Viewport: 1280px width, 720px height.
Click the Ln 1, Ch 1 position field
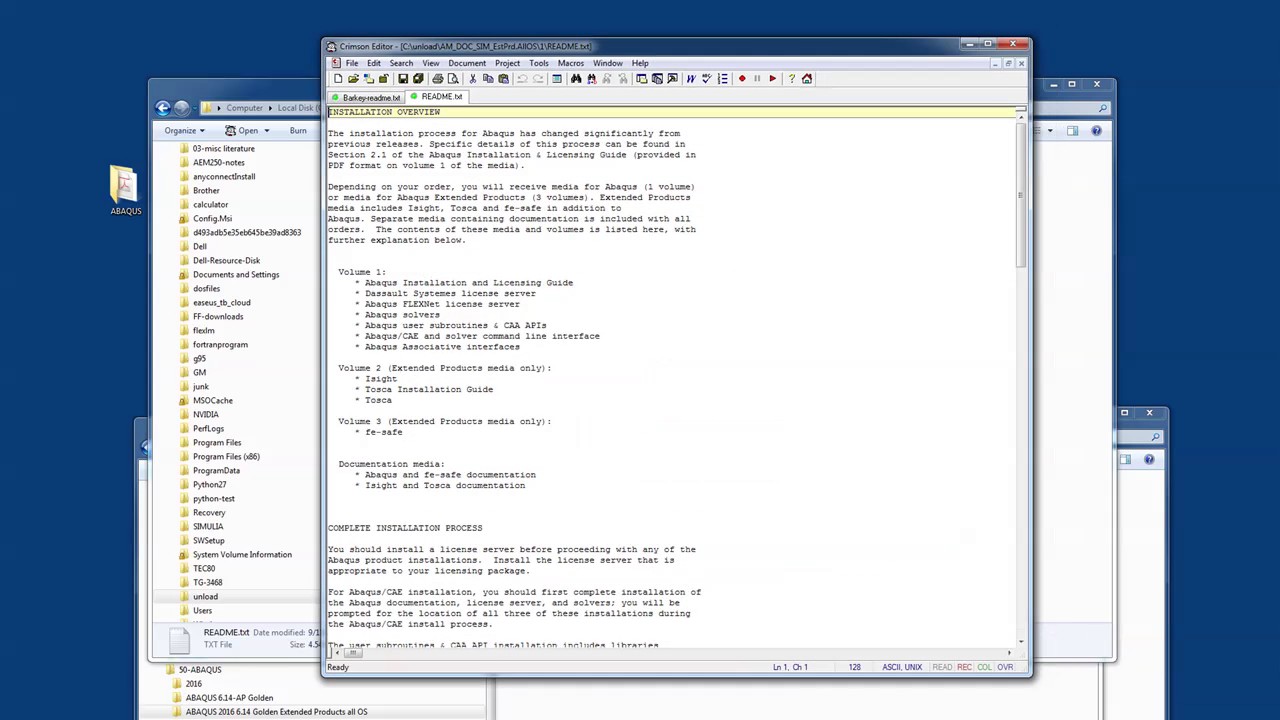(790, 667)
